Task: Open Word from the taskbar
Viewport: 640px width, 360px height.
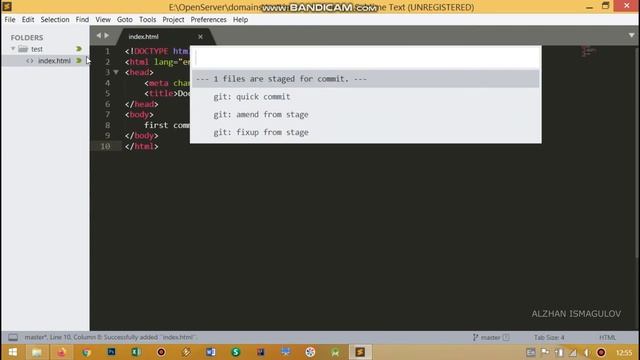Action: point(211,352)
